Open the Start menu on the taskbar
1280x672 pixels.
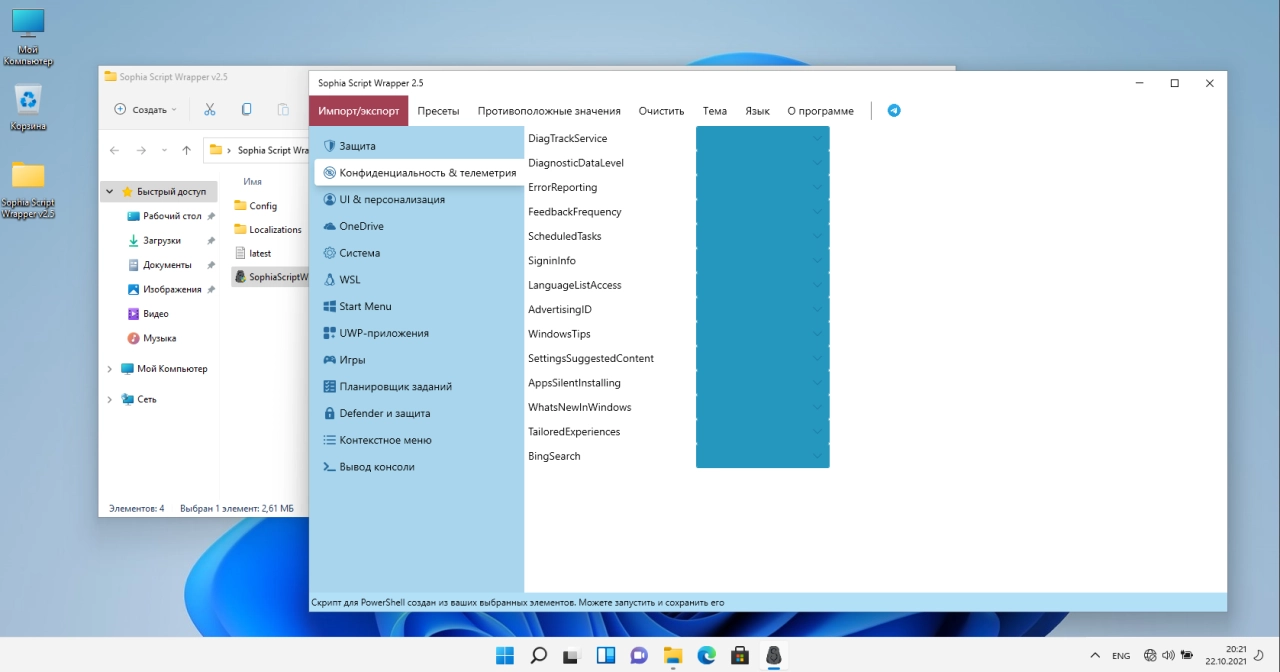click(x=505, y=656)
